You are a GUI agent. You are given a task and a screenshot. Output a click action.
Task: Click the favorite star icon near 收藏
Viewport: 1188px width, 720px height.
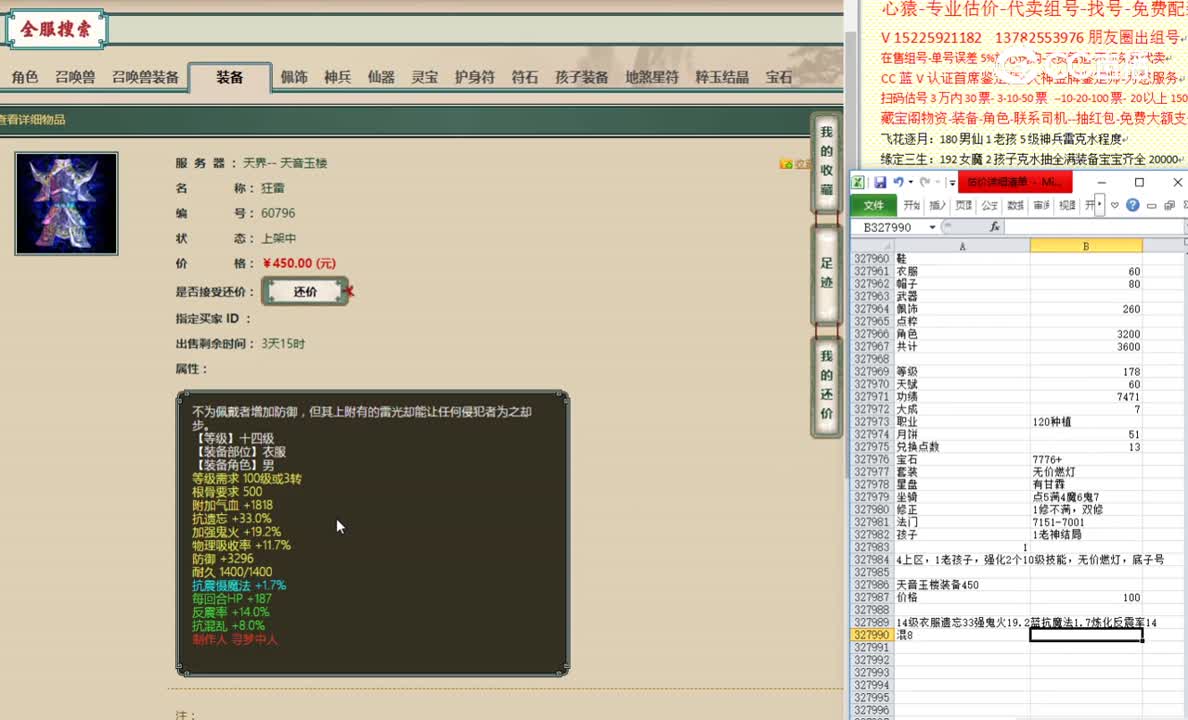click(786, 164)
